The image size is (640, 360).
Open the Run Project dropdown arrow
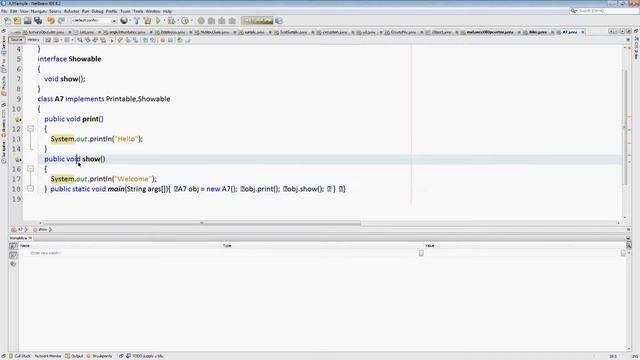[164, 20]
